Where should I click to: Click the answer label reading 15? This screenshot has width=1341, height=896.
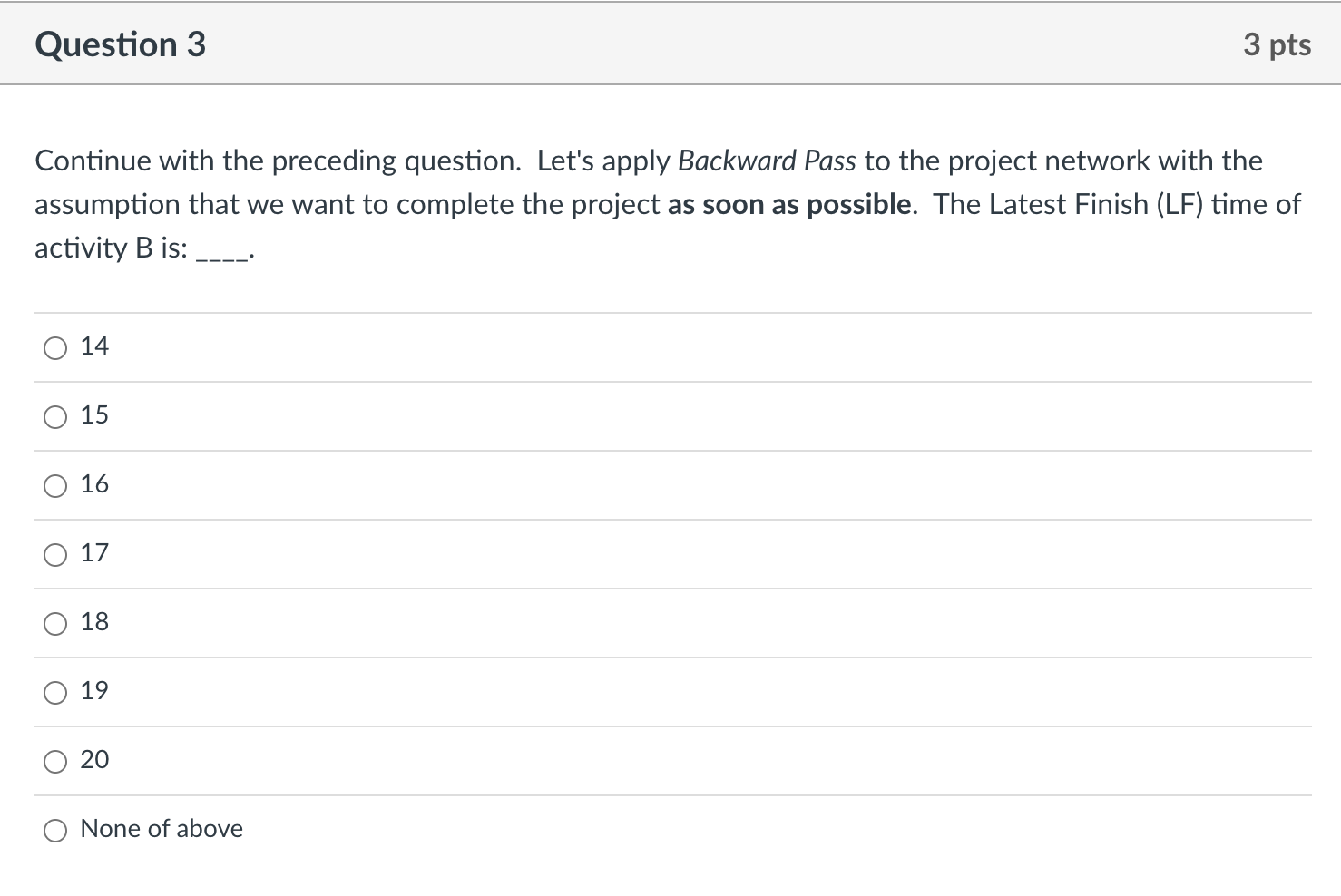point(94,415)
